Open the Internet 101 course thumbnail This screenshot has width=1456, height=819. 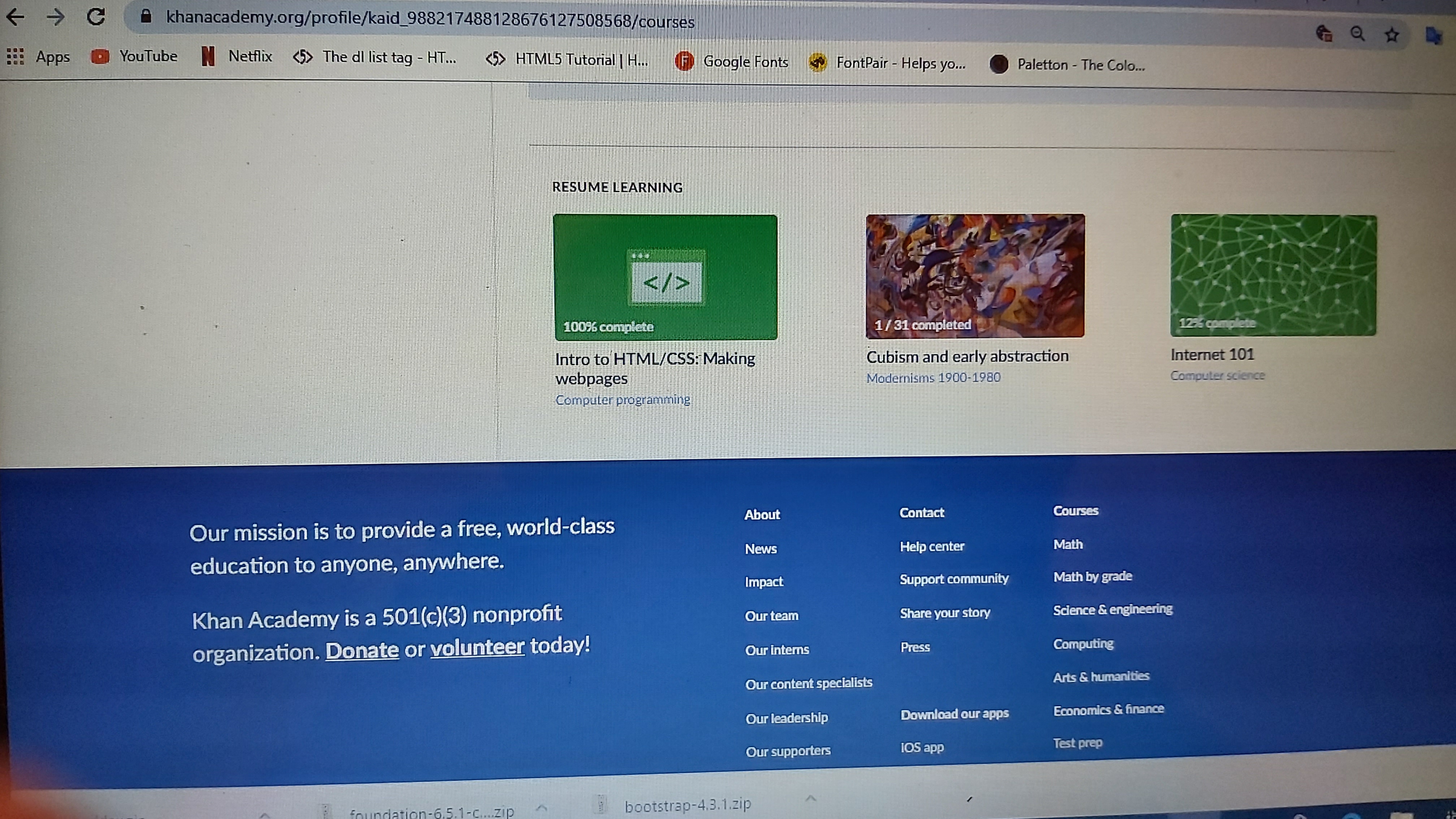[1273, 275]
